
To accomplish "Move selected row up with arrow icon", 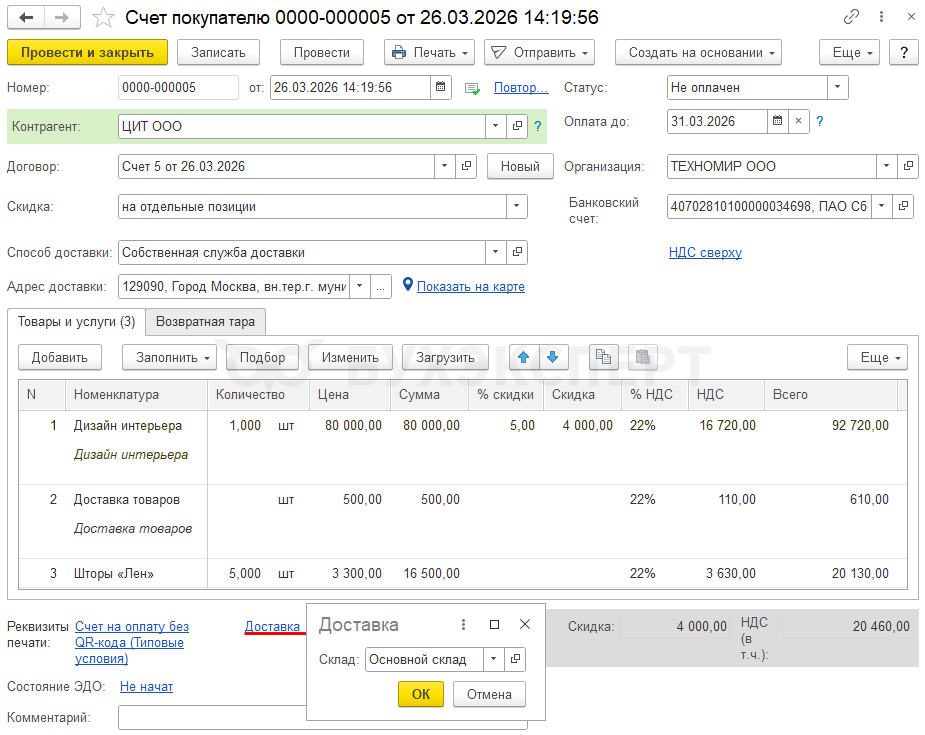I will pos(524,357).
